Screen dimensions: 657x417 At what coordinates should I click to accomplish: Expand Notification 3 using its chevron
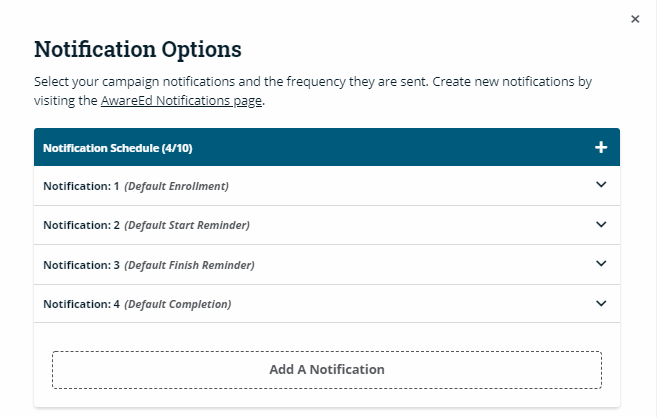[601, 264]
